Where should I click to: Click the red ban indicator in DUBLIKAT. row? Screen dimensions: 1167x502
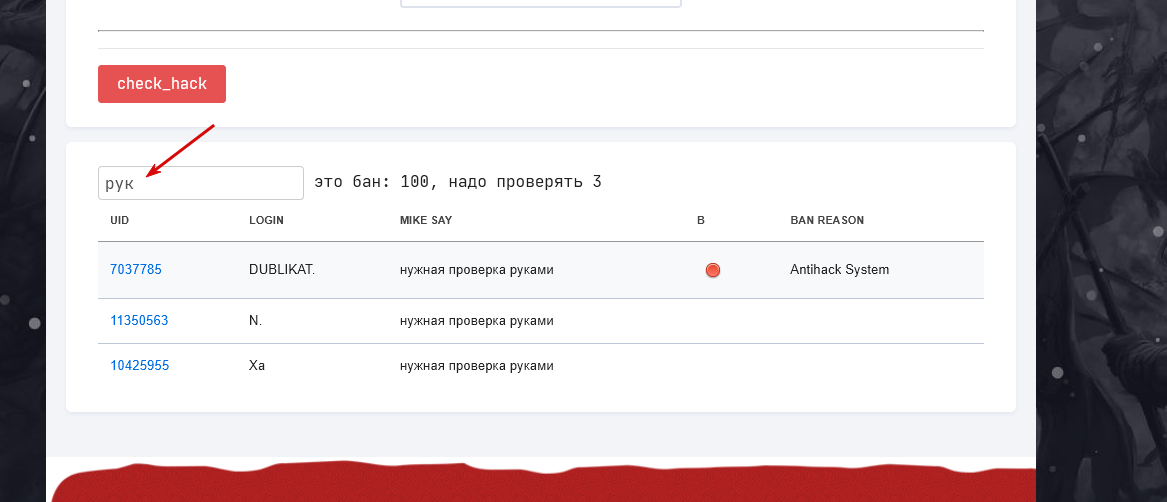click(x=712, y=270)
